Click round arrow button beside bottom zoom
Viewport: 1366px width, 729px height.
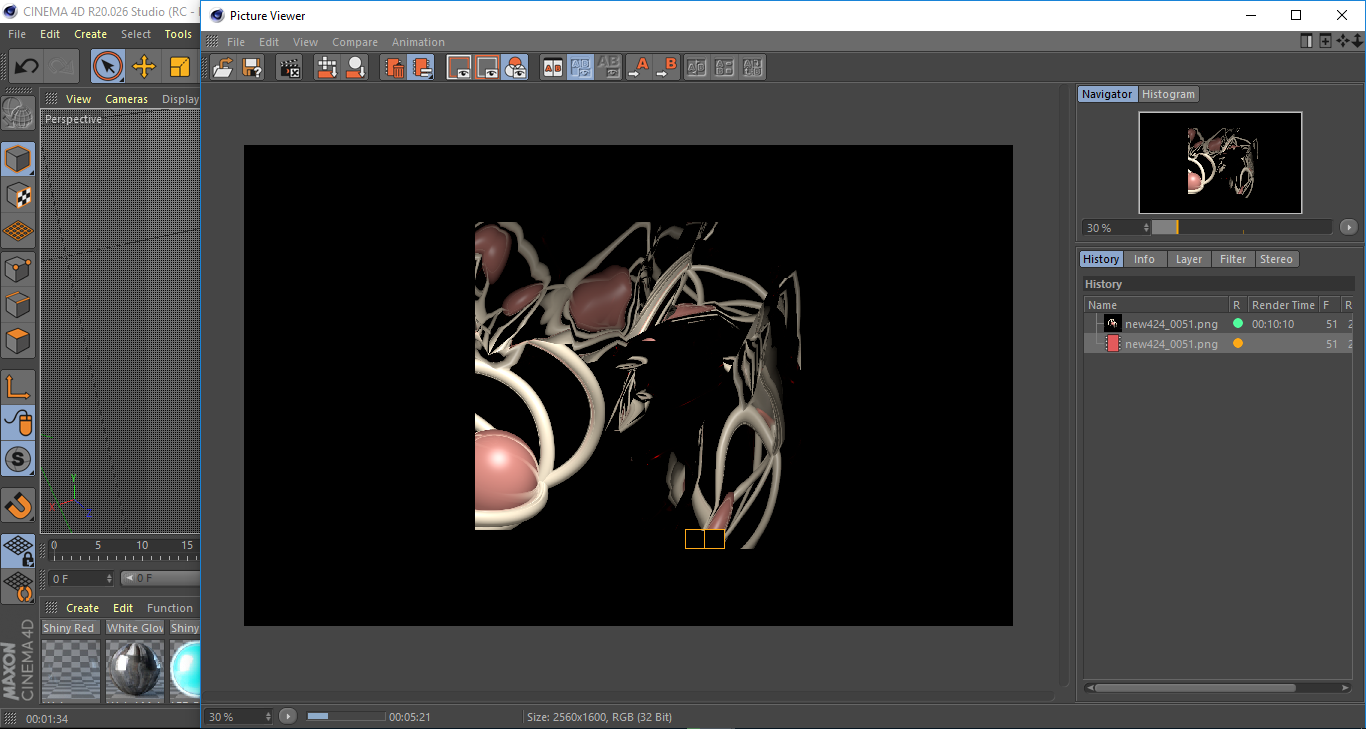pos(288,716)
